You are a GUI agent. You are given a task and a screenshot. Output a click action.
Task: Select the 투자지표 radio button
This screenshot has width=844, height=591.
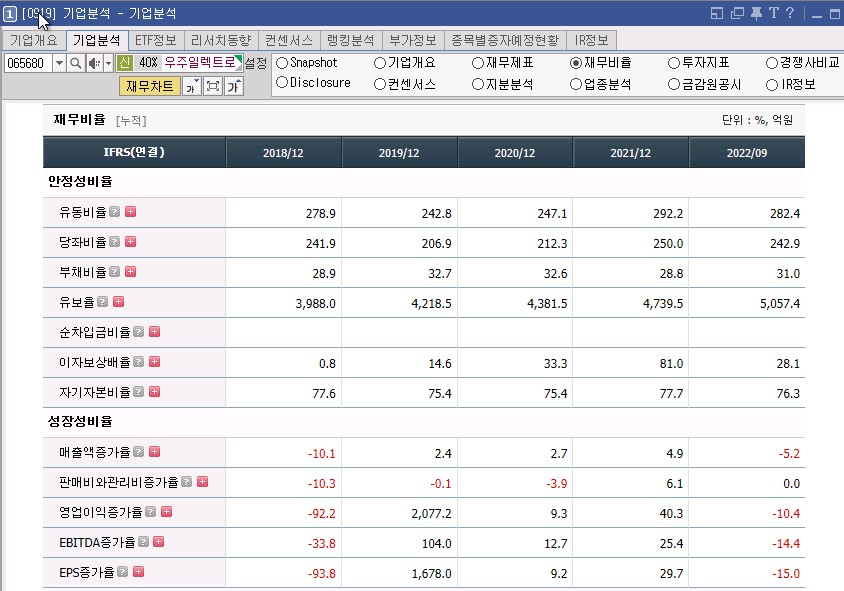(x=674, y=63)
